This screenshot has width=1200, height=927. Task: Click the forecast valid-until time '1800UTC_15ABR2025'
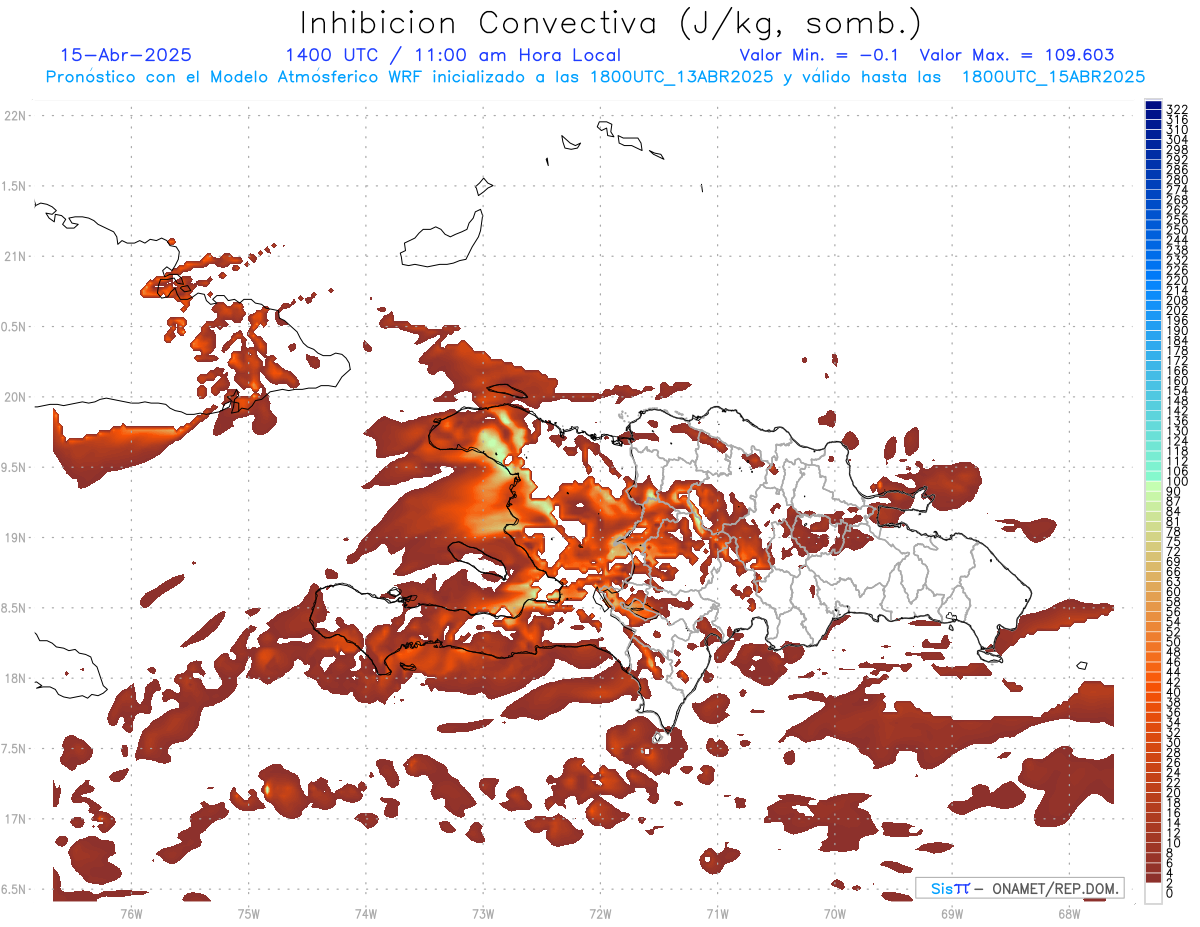[1053, 77]
